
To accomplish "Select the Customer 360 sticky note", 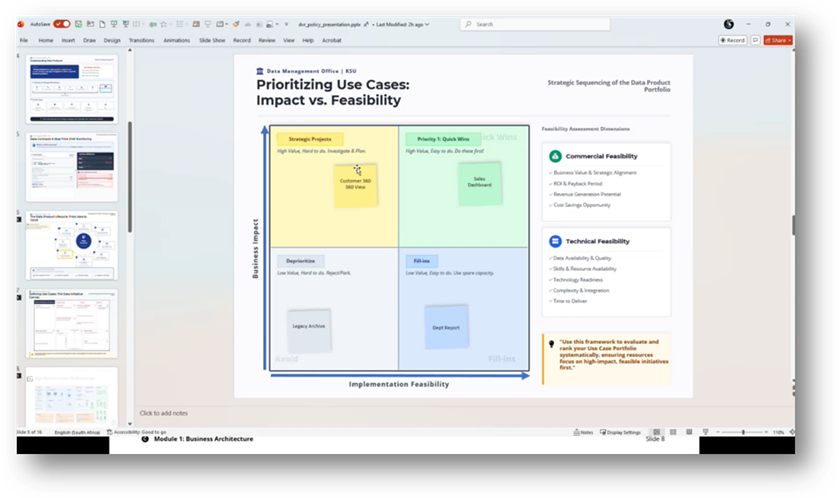I will pos(355,185).
